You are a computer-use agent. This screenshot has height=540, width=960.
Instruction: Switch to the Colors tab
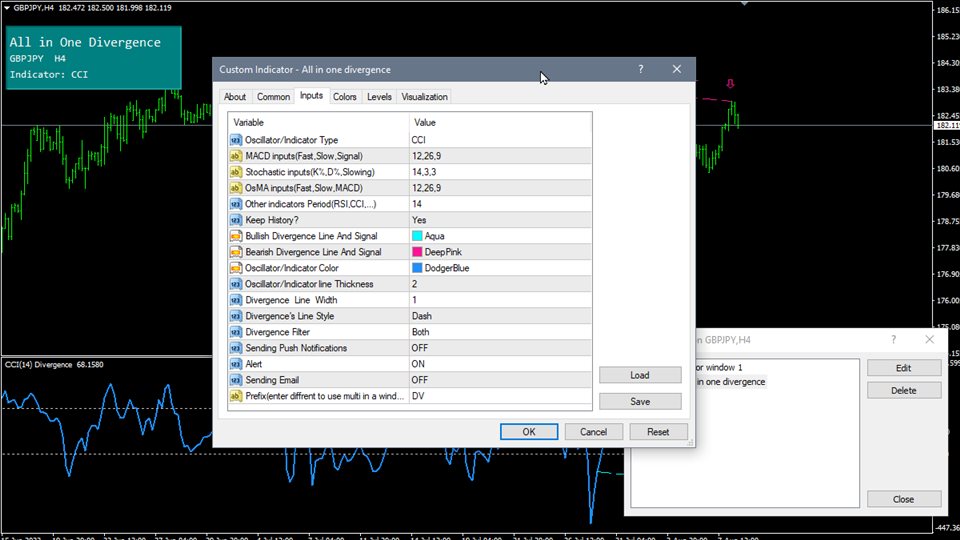click(345, 97)
